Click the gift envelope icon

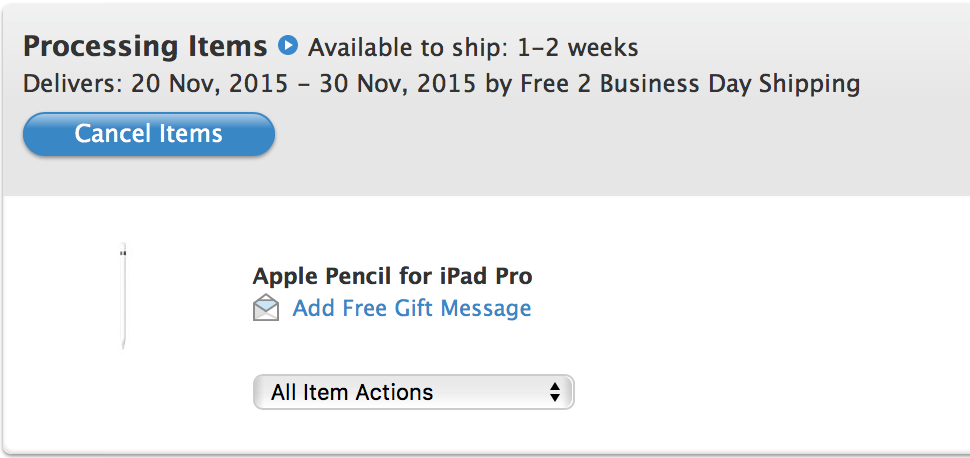[266, 308]
